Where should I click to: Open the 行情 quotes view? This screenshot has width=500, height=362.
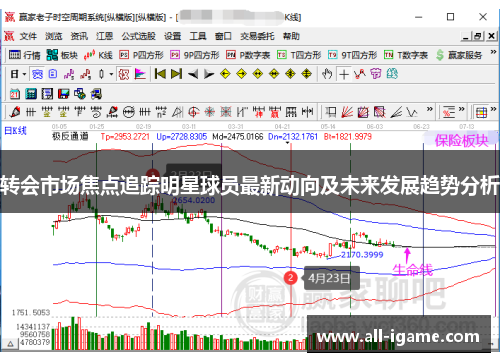[x=24, y=55]
